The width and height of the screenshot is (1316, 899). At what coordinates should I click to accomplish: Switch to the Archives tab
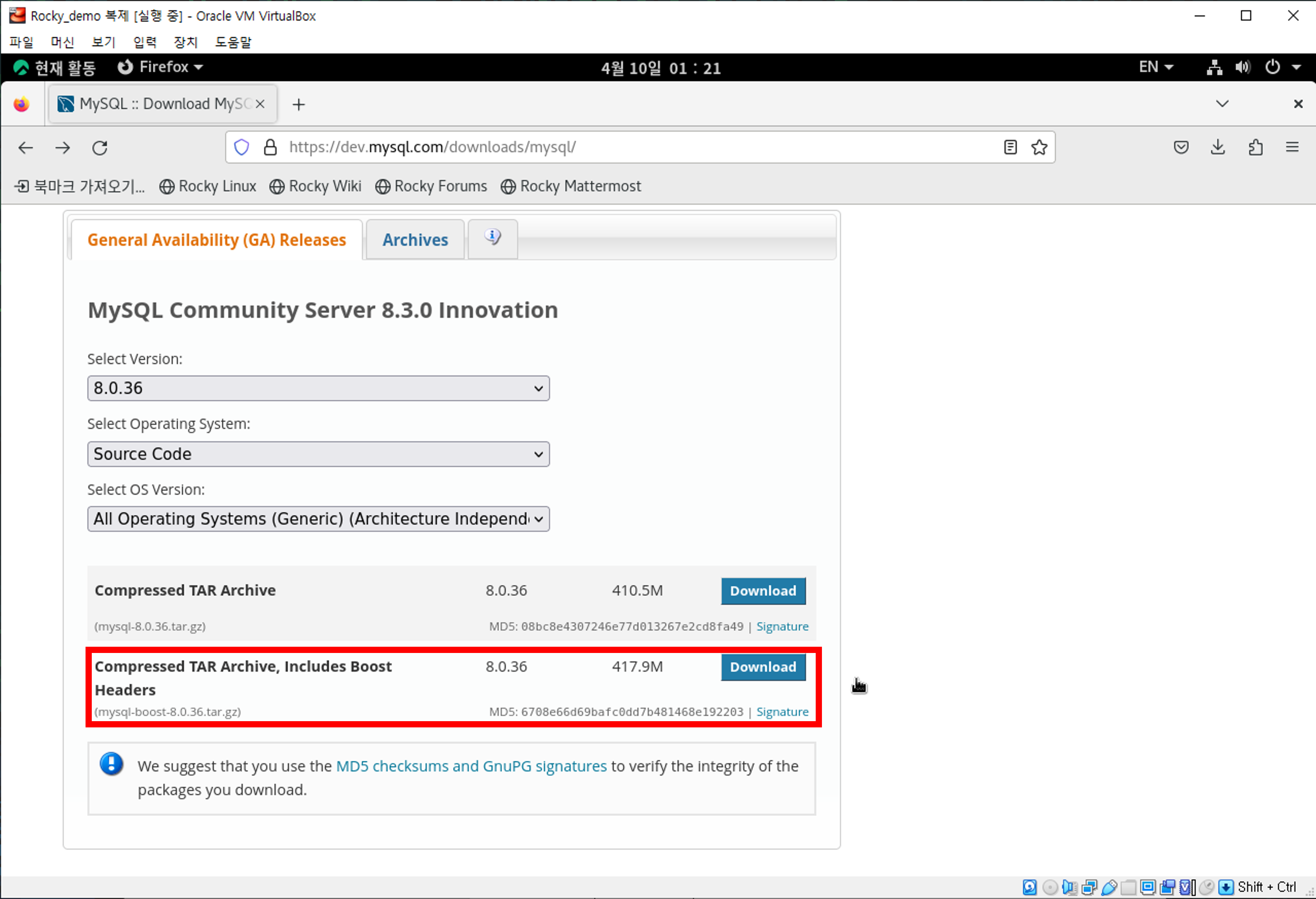415,240
